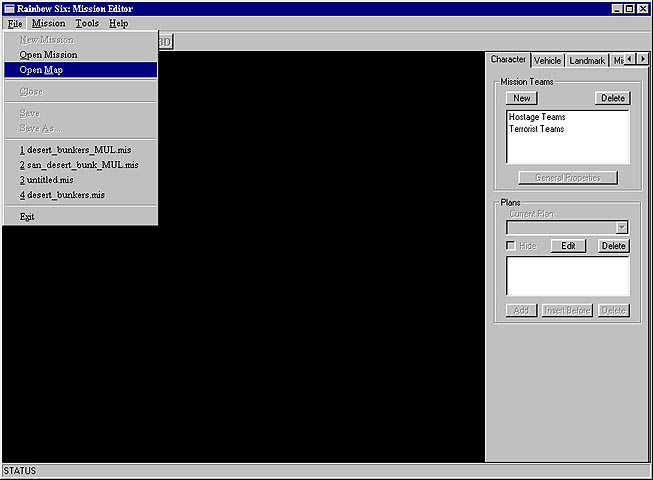Open the Tools menu
This screenshot has height=480, width=653.
[87, 23]
